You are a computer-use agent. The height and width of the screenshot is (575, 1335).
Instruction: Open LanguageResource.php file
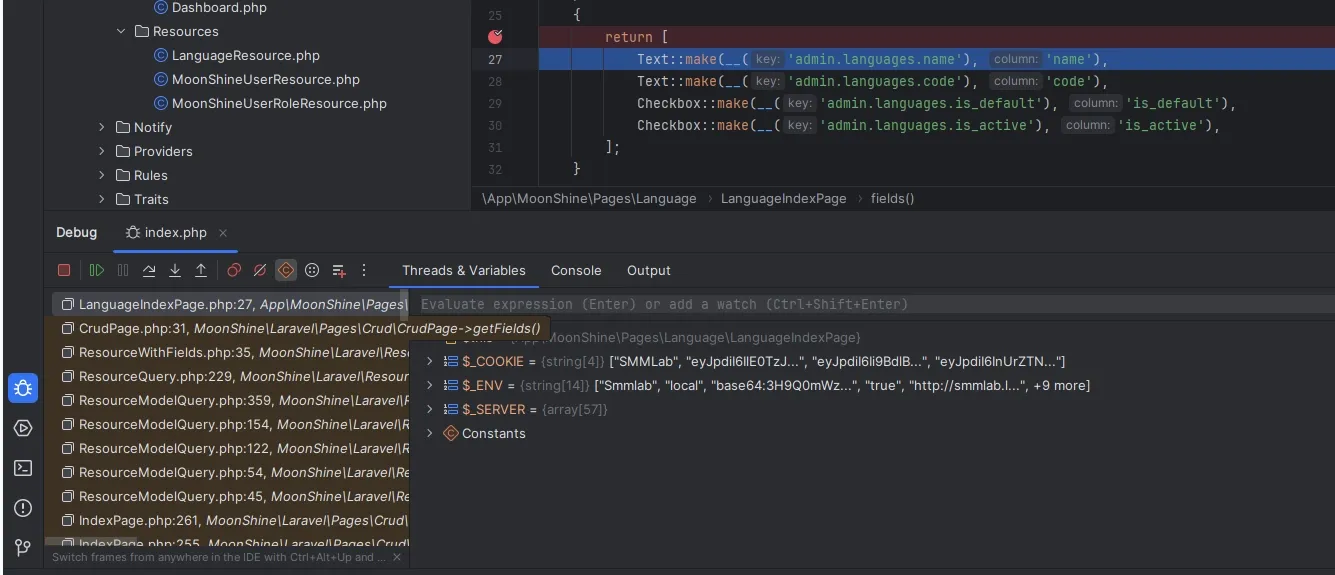(245, 55)
